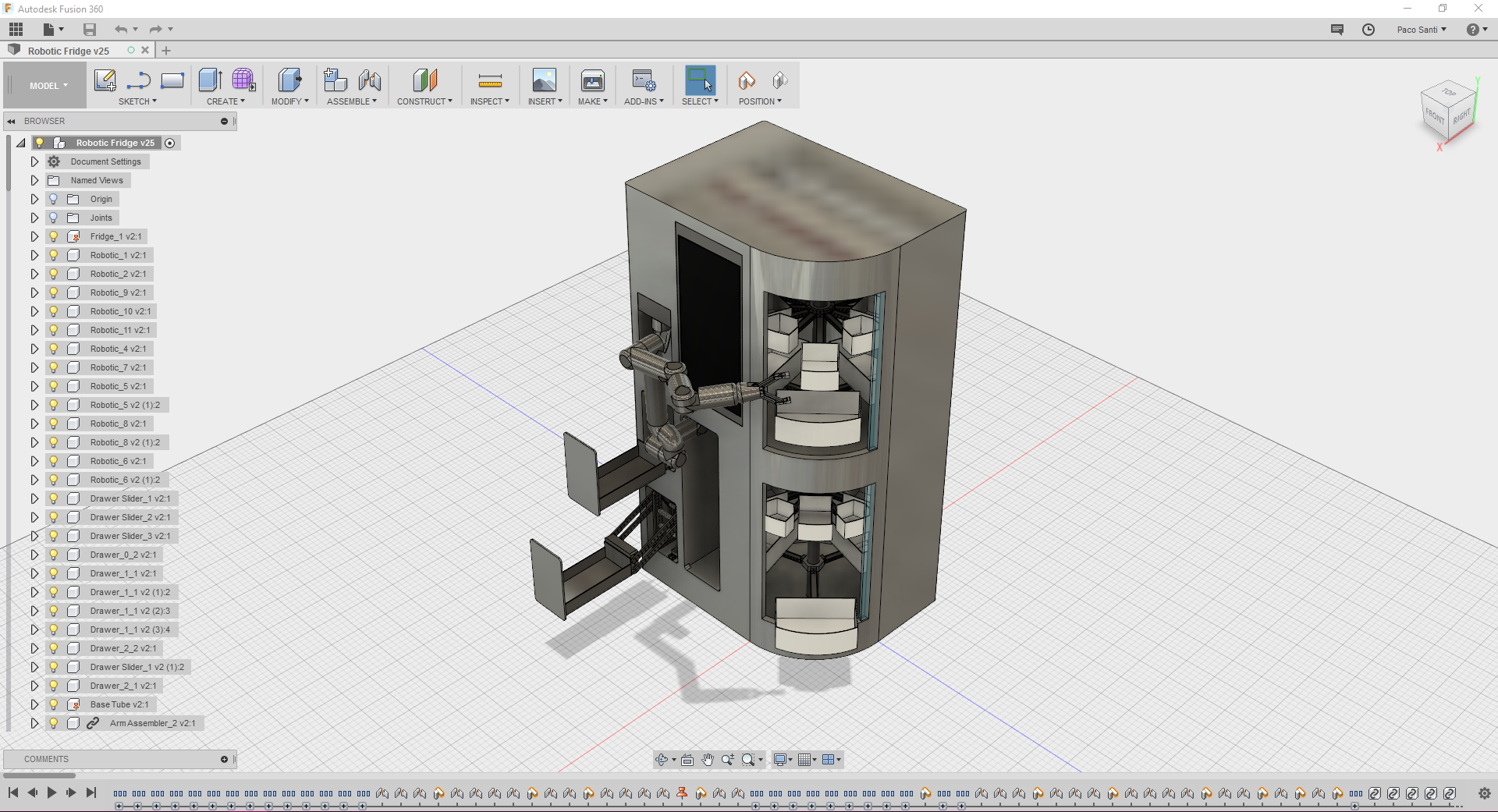The height and width of the screenshot is (812, 1498).
Task: Open the MODEL workspace dropdown
Action: (x=48, y=86)
